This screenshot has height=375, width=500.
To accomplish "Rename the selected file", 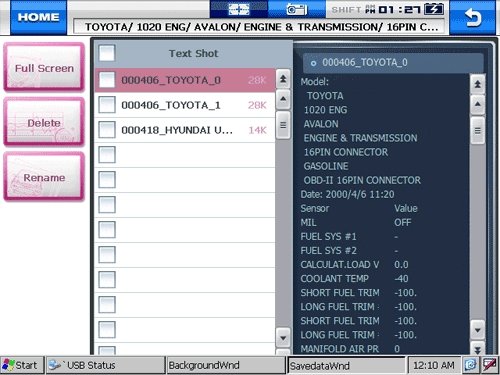I will point(44,177).
